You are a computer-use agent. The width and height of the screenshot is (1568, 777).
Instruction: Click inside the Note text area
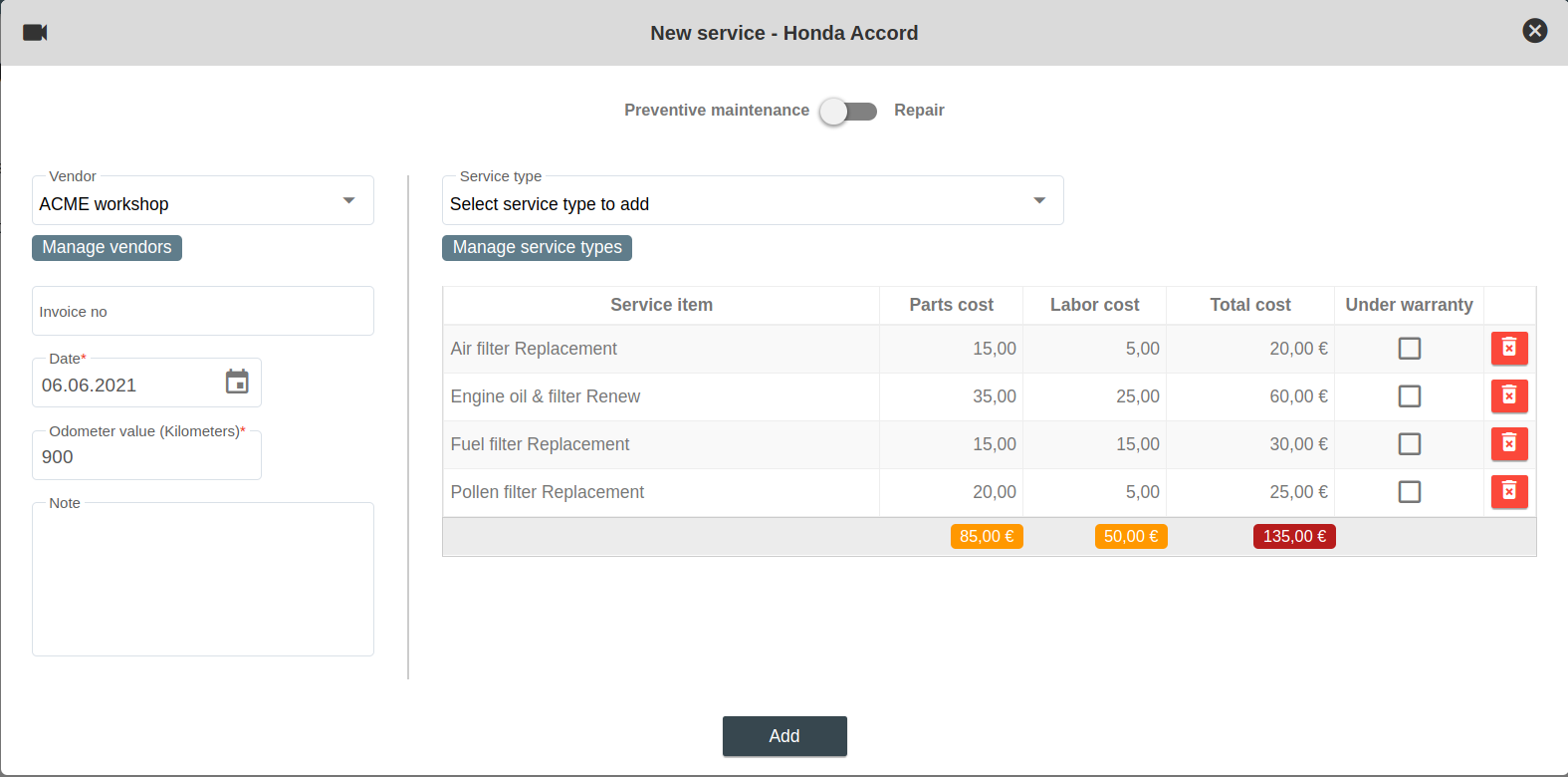[203, 583]
